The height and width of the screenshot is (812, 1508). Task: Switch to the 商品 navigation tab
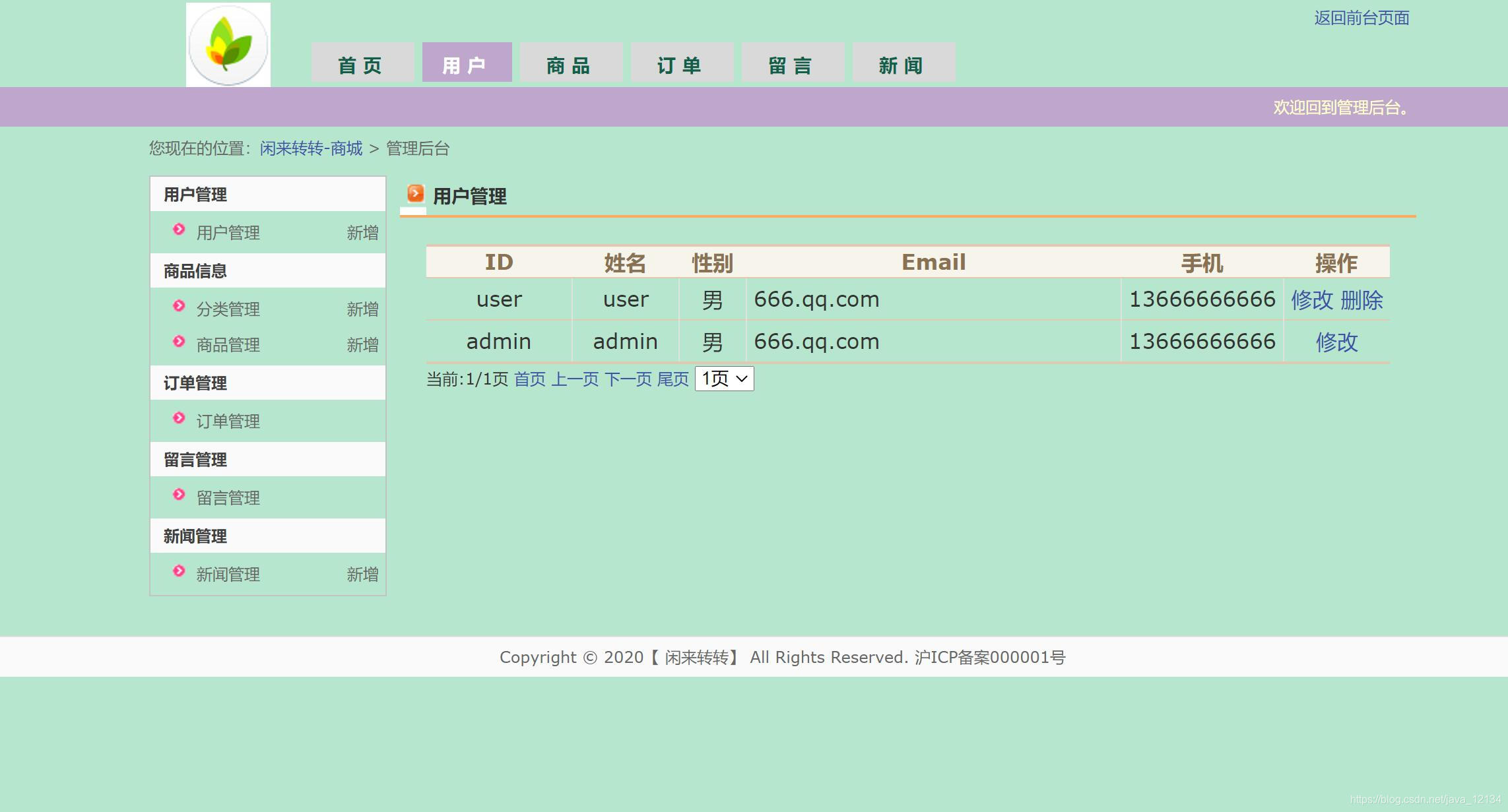pos(571,64)
